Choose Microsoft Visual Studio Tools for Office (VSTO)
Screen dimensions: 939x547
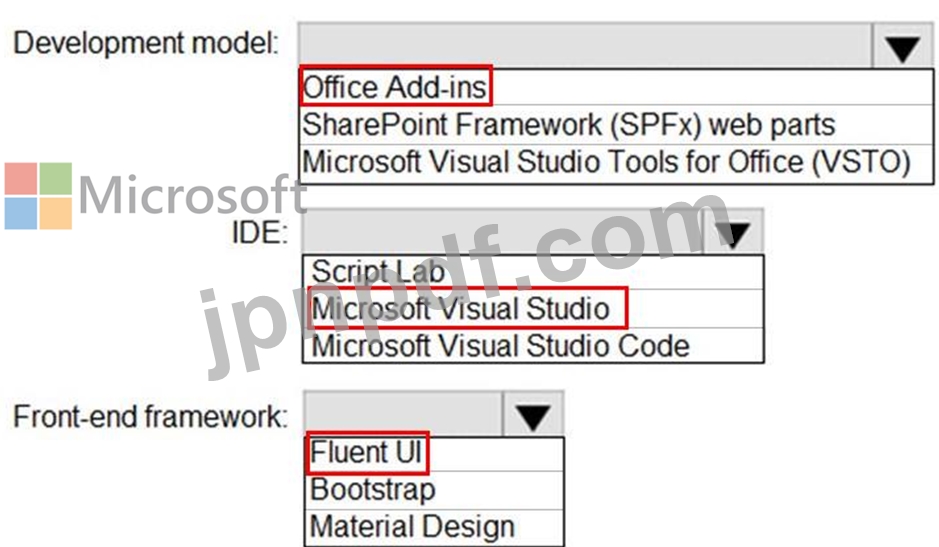(616, 162)
